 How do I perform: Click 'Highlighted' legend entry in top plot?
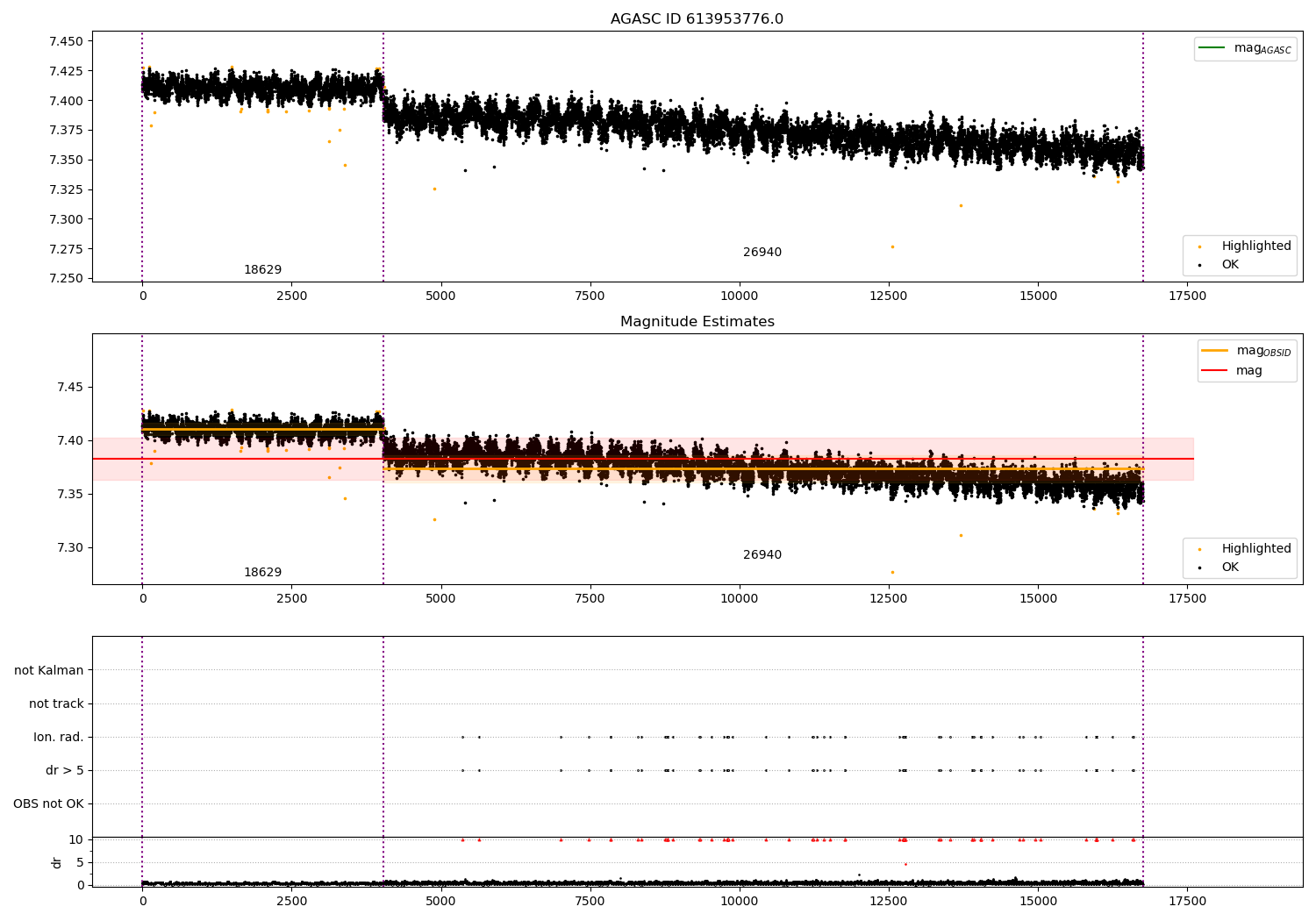(x=1246, y=246)
